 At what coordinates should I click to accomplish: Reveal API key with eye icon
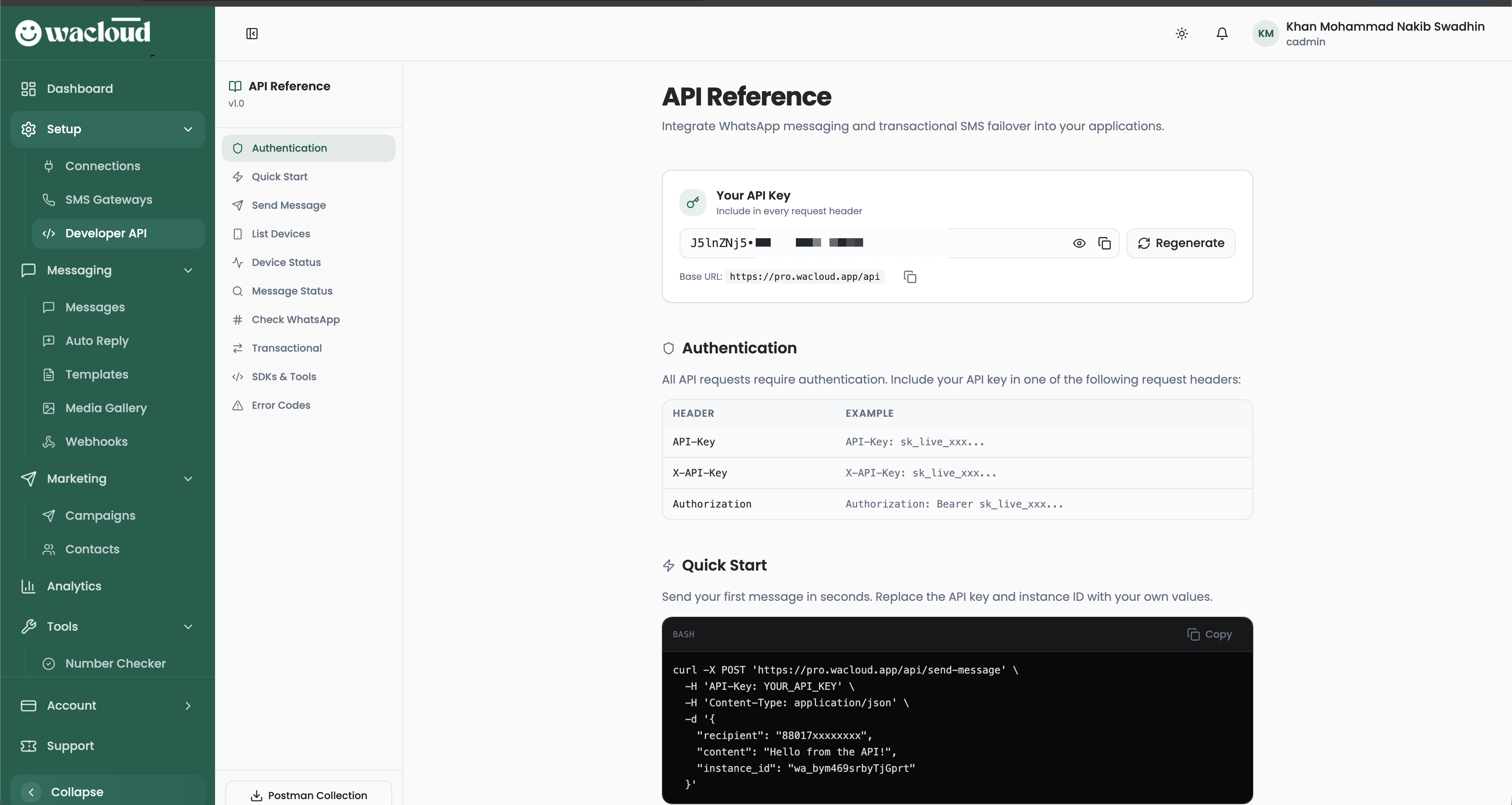tap(1079, 243)
